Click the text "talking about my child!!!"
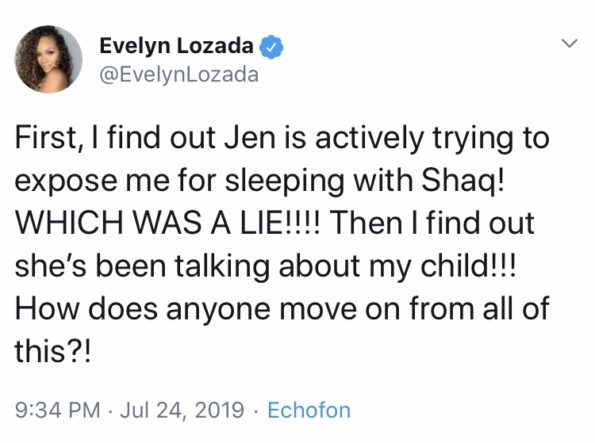 click(x=345, y=266)
